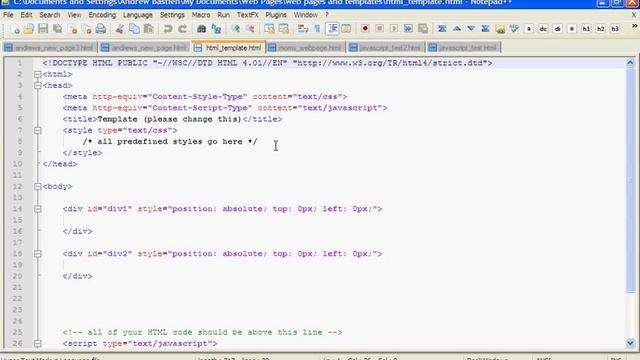Image resolution: width=640 pixels, height=360 pixels.
Task: Collapse the <script> fold marker on line 26
Action: pyautogui.click(x=38, y=343)
